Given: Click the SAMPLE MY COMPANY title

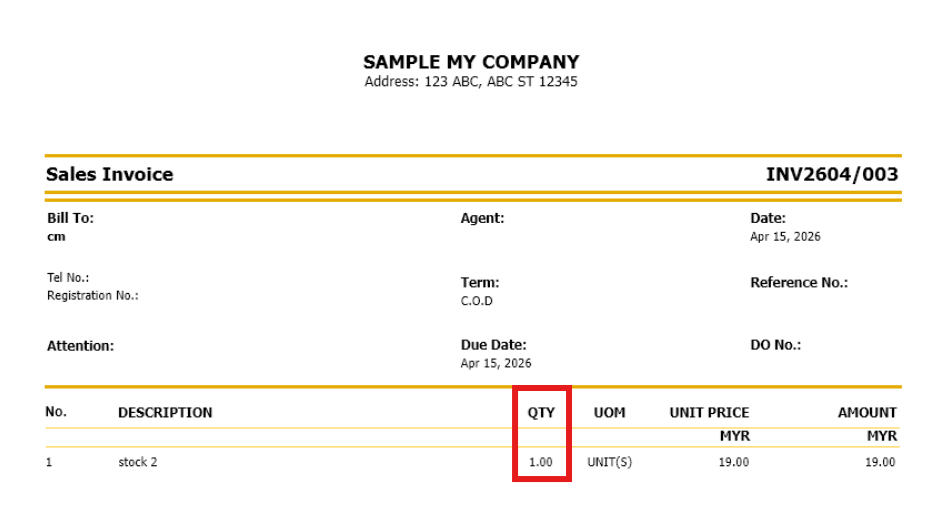Looking at the screenshot, I should tap(471, 62).
